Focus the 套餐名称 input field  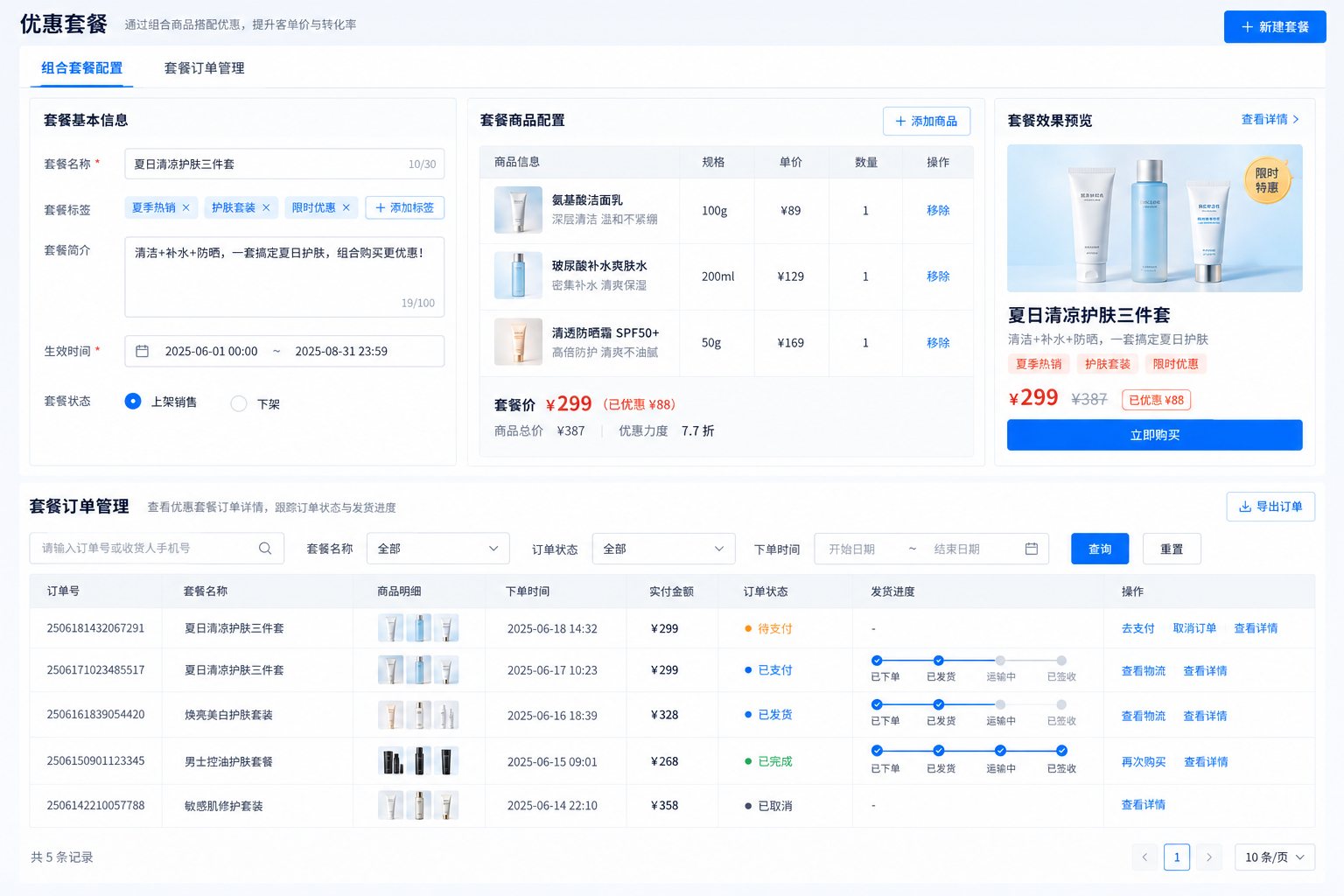(x=284, y=164)
